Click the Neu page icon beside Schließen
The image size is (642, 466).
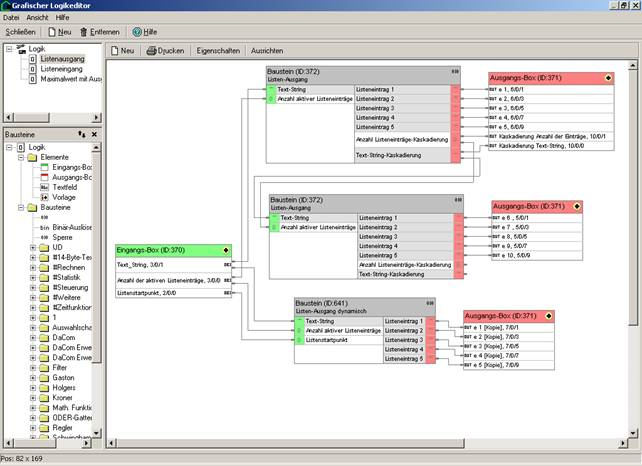52,32
